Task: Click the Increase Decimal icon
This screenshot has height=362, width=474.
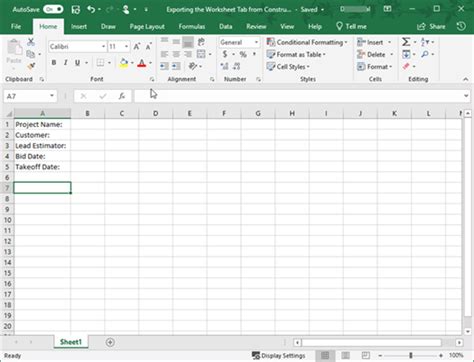Action: pos(225,66)
